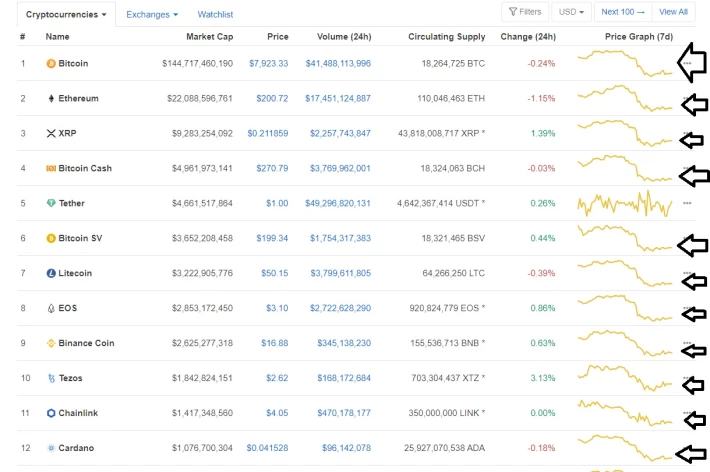Open the Chainlink name link

(x=78, y=413)
